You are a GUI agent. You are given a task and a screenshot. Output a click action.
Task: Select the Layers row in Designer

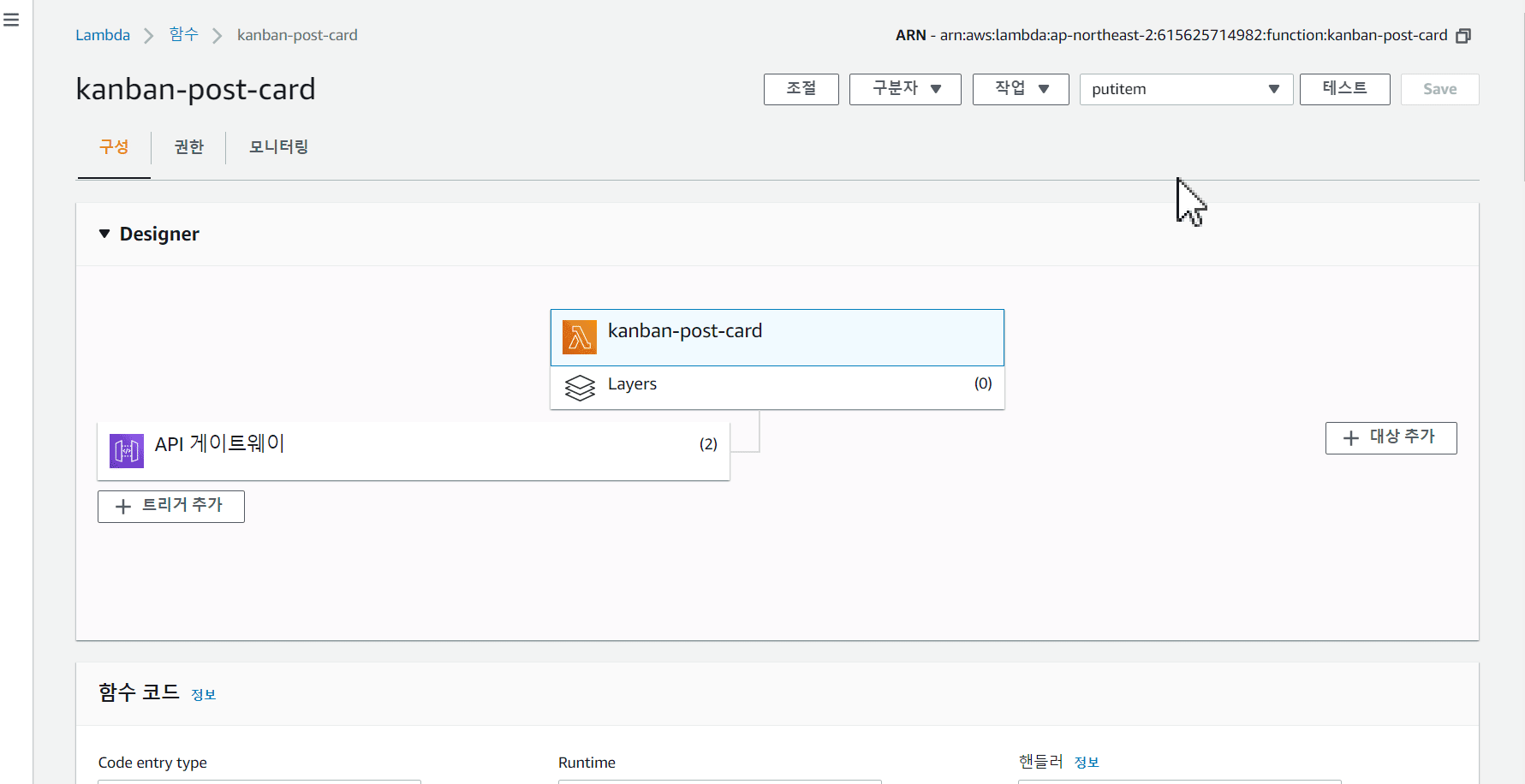click(777, 387)
